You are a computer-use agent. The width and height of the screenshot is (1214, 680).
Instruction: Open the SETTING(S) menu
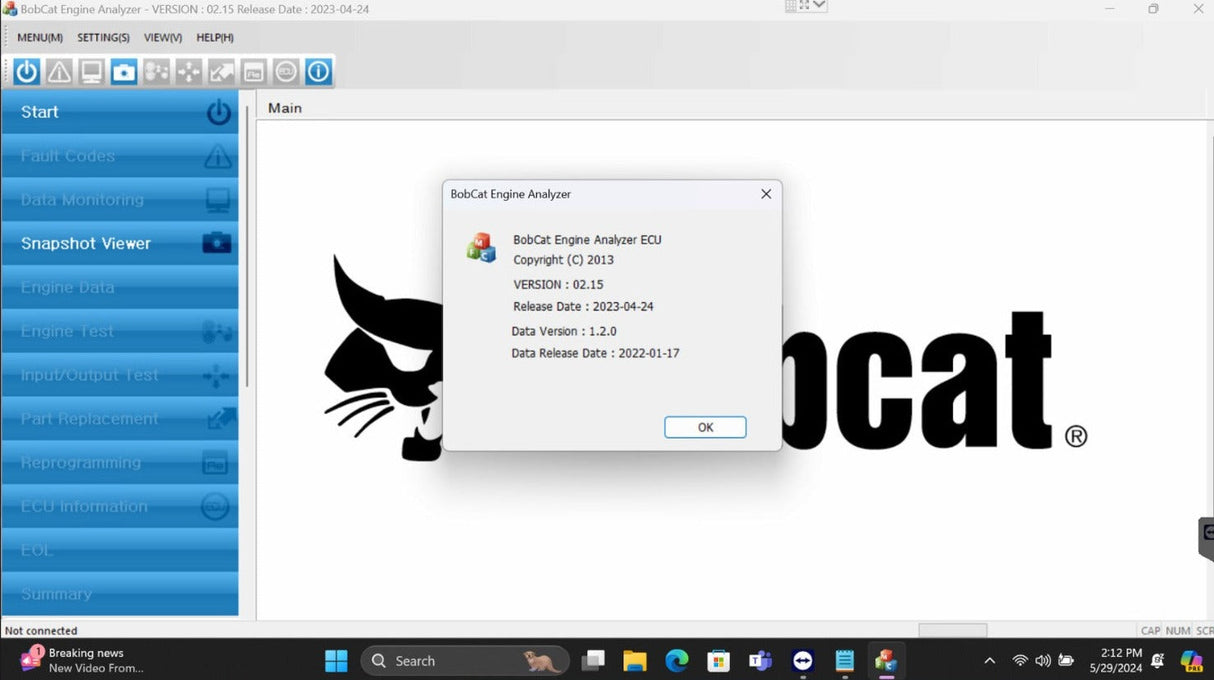104,38
